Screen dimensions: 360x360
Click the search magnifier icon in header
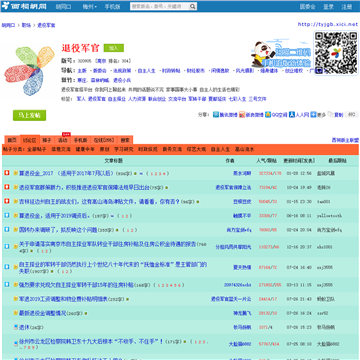[193, 6]
